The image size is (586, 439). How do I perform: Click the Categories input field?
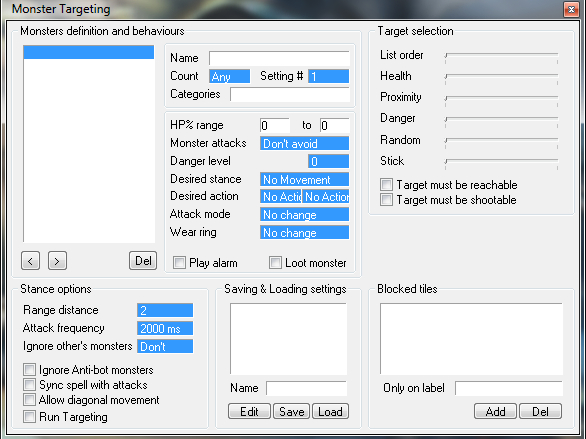[290, 94]
